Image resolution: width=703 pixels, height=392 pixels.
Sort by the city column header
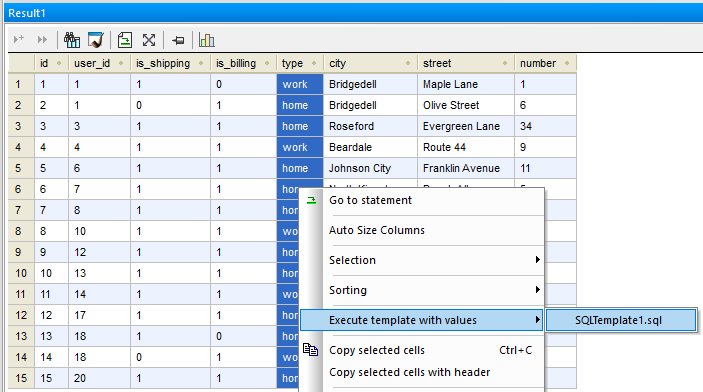(x=370, y=64)
